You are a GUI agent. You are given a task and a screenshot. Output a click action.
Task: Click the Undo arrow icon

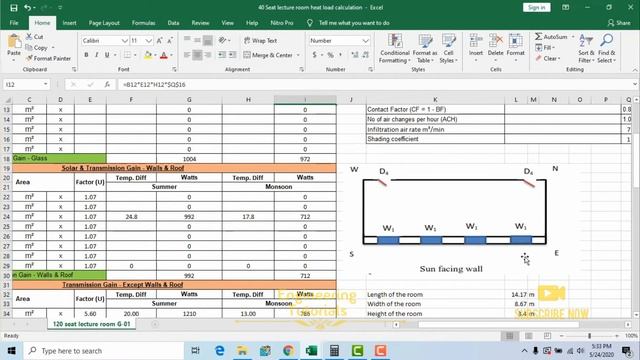point(27,8)
